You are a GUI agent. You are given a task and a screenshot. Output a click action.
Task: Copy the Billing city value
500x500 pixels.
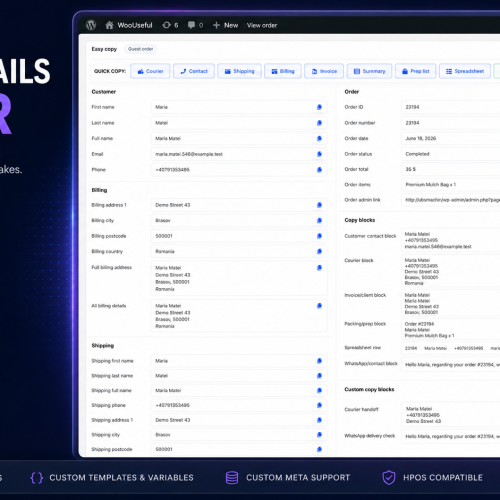319,220
